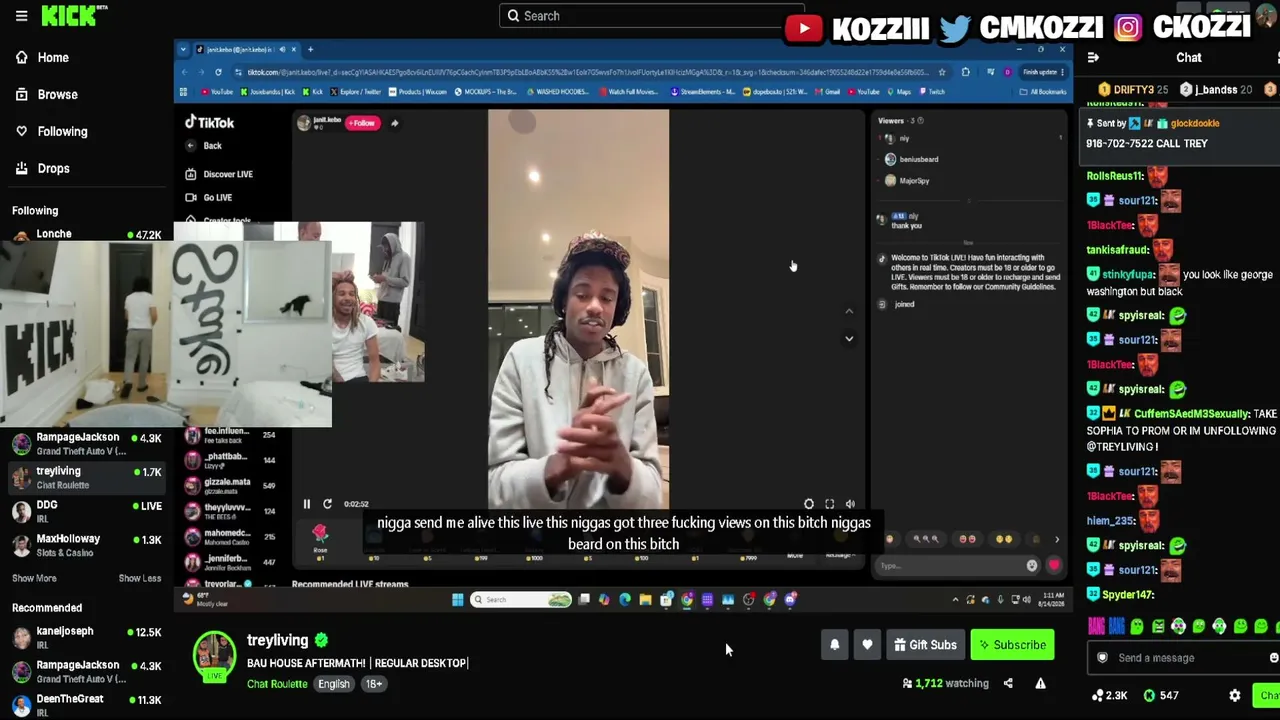This screenshot has height=720, width=1280.
Task: Click the 18+ tag
Action: click(373, 684)
